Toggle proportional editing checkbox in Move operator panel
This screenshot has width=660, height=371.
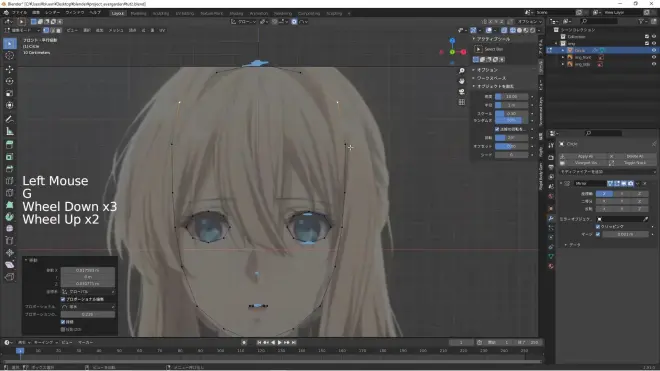[x=63, y=299]
